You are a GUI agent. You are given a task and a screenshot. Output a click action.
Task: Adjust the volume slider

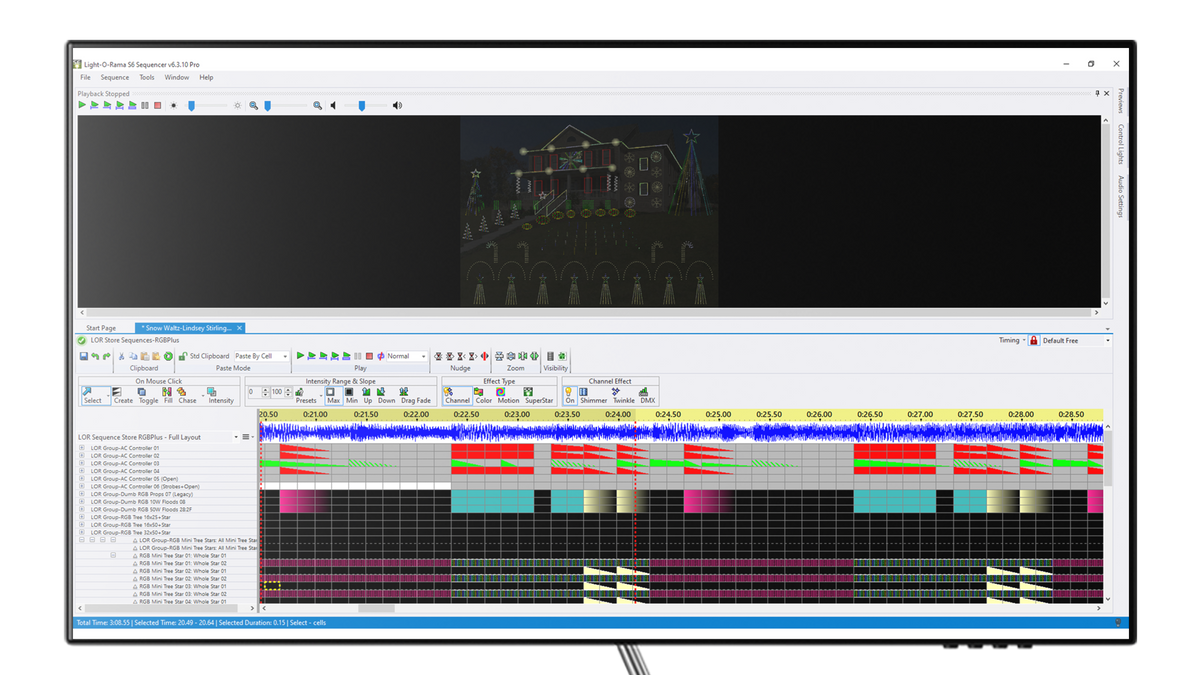tap(362, 105)
